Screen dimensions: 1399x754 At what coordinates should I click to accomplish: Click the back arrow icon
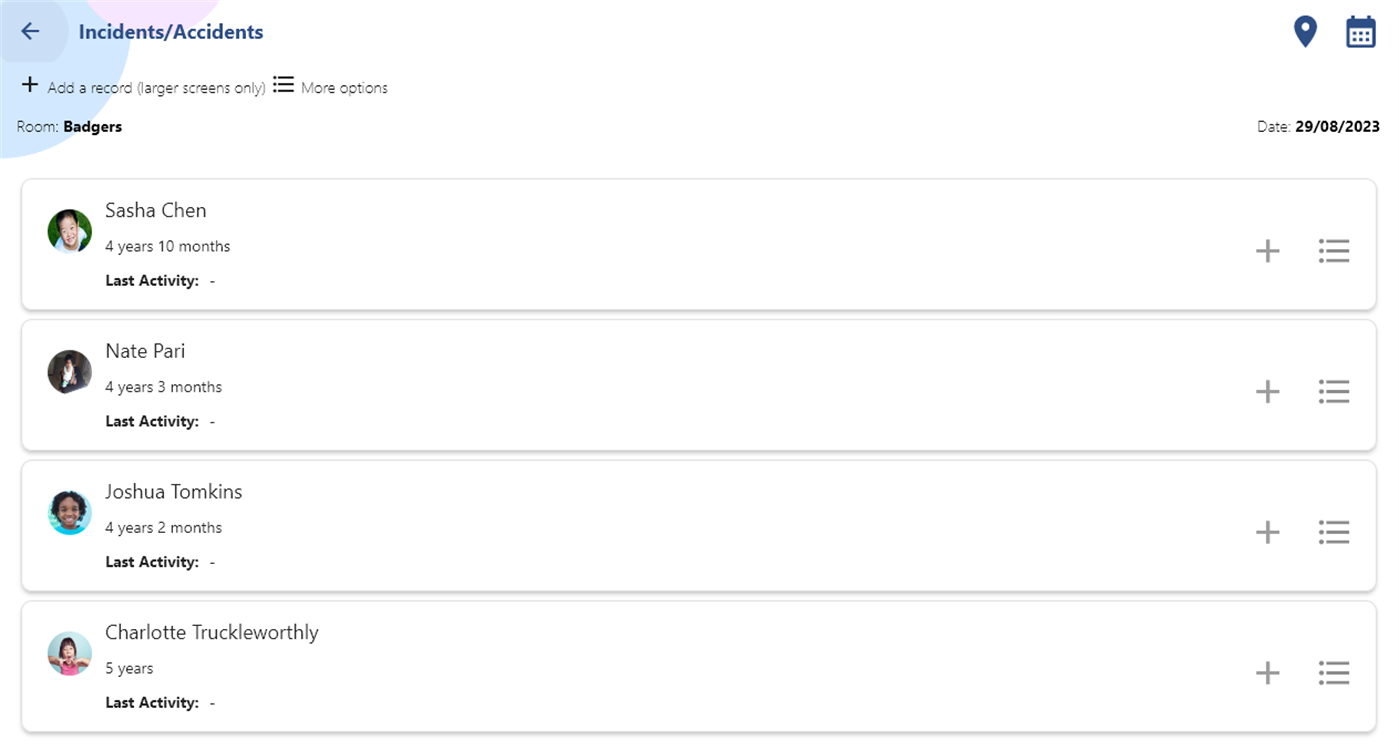click(x=30, y=32)
